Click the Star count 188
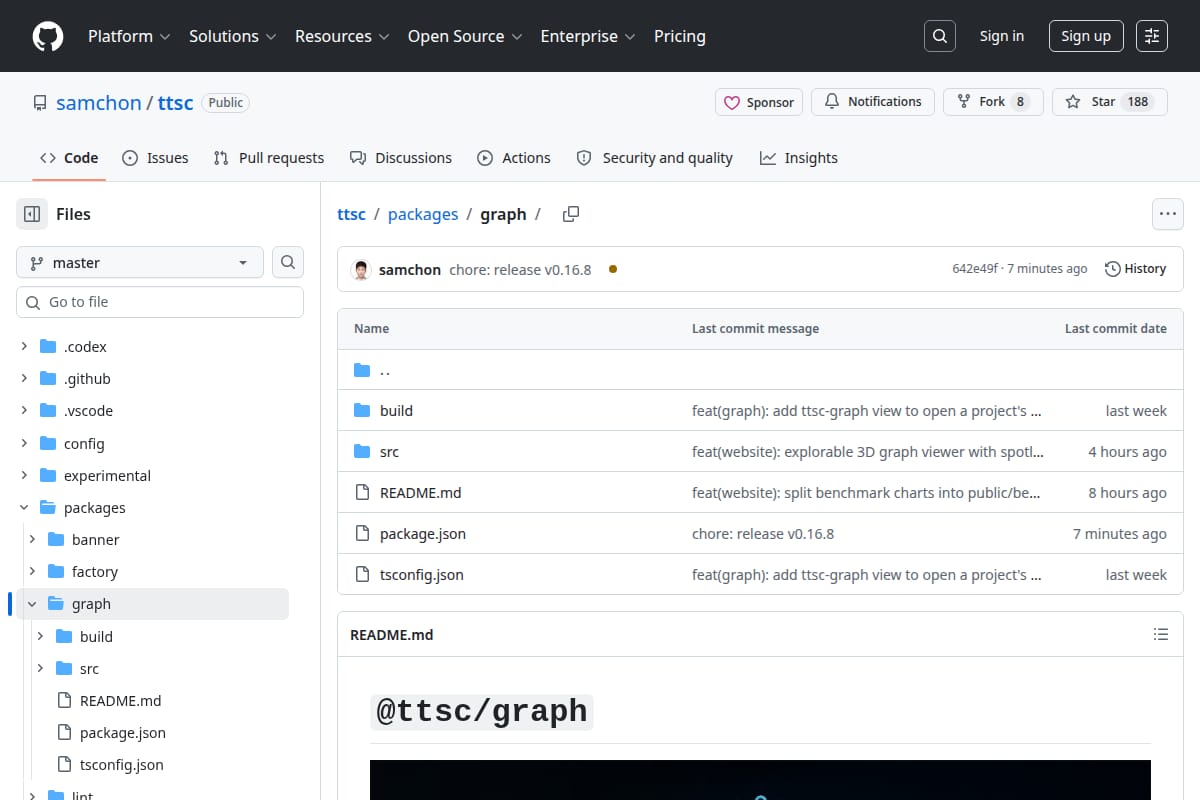 click(x=1138, y=102)
